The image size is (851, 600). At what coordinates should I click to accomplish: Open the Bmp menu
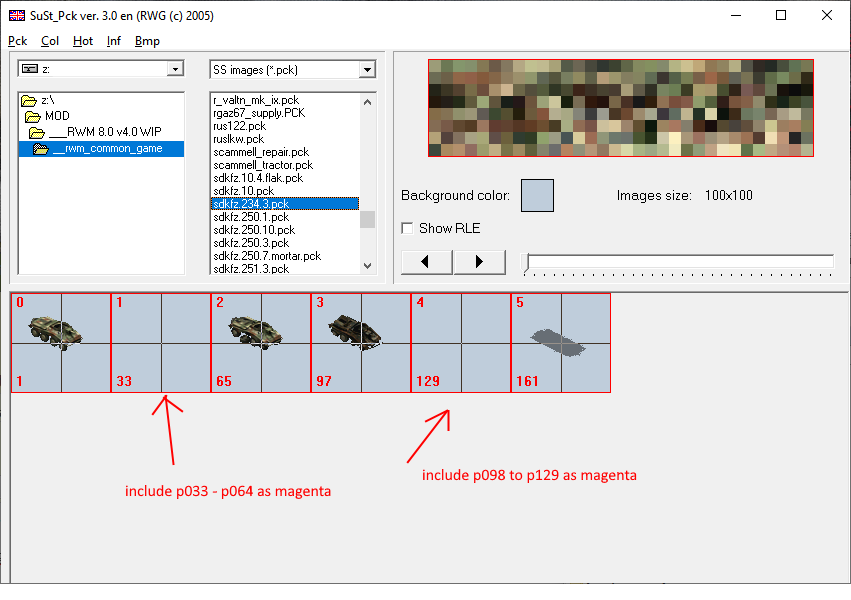tap(147, 41)
